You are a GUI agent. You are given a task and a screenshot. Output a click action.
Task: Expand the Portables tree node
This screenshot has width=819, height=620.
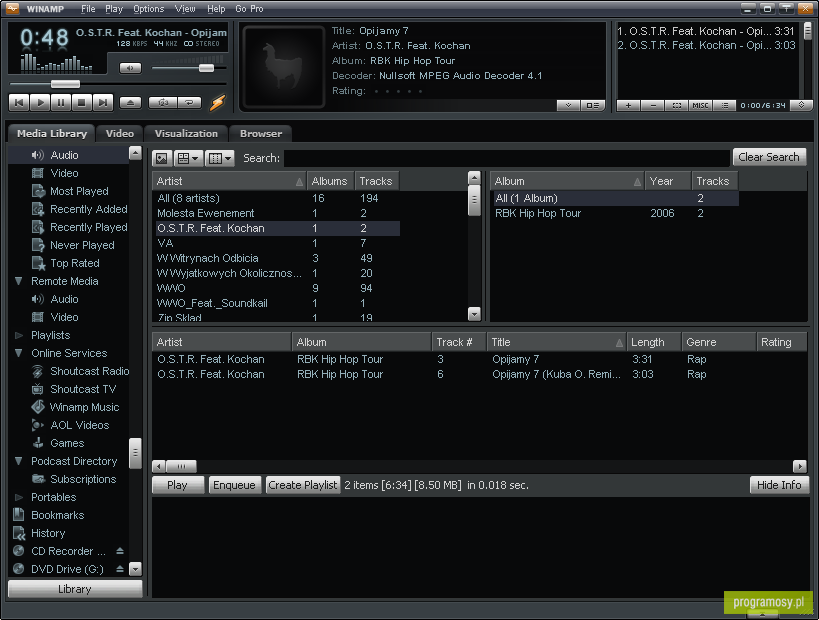(19, 497)
